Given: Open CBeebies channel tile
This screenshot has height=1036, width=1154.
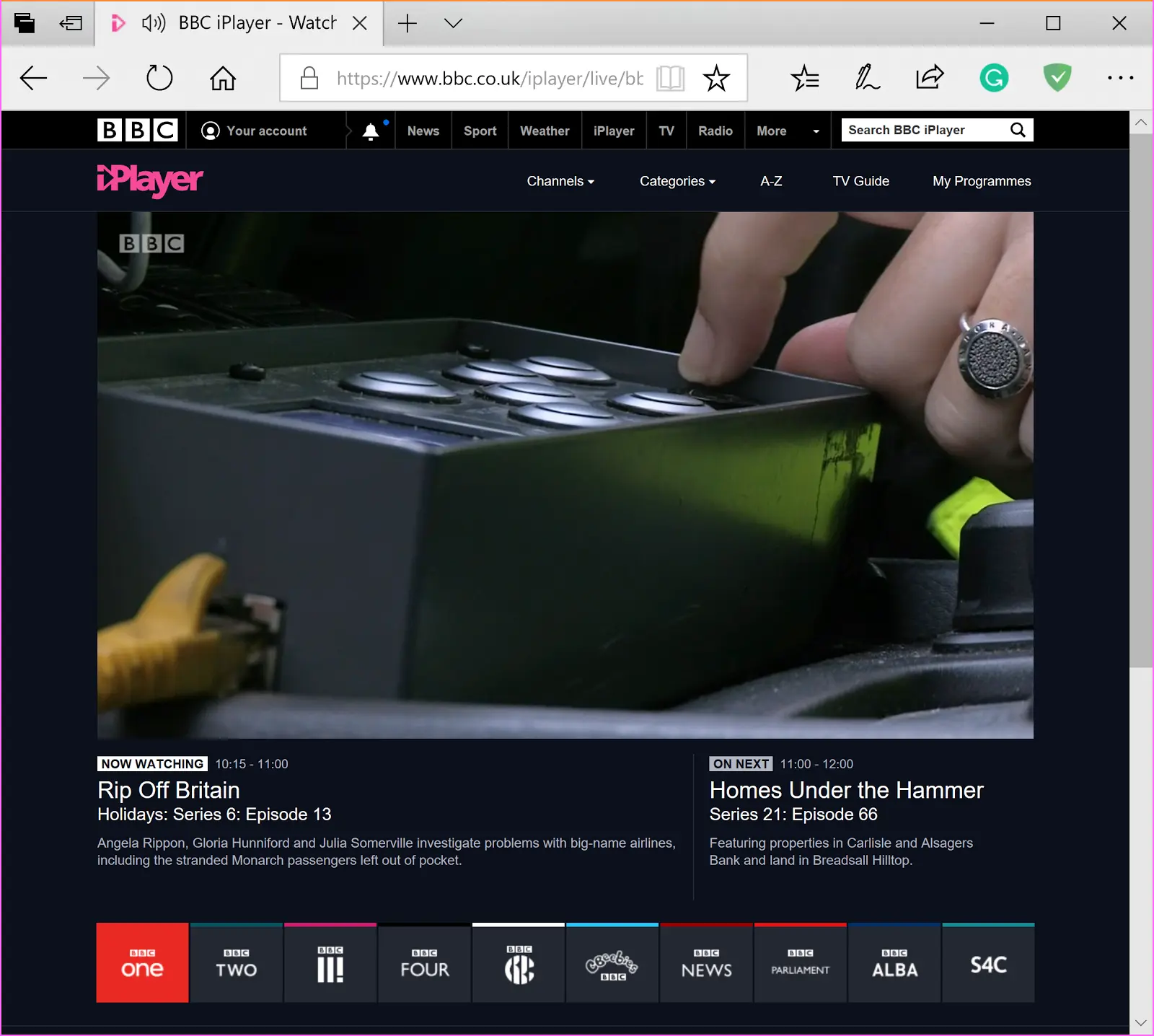Looking at the screenshot, I should (x=612, y=962).
